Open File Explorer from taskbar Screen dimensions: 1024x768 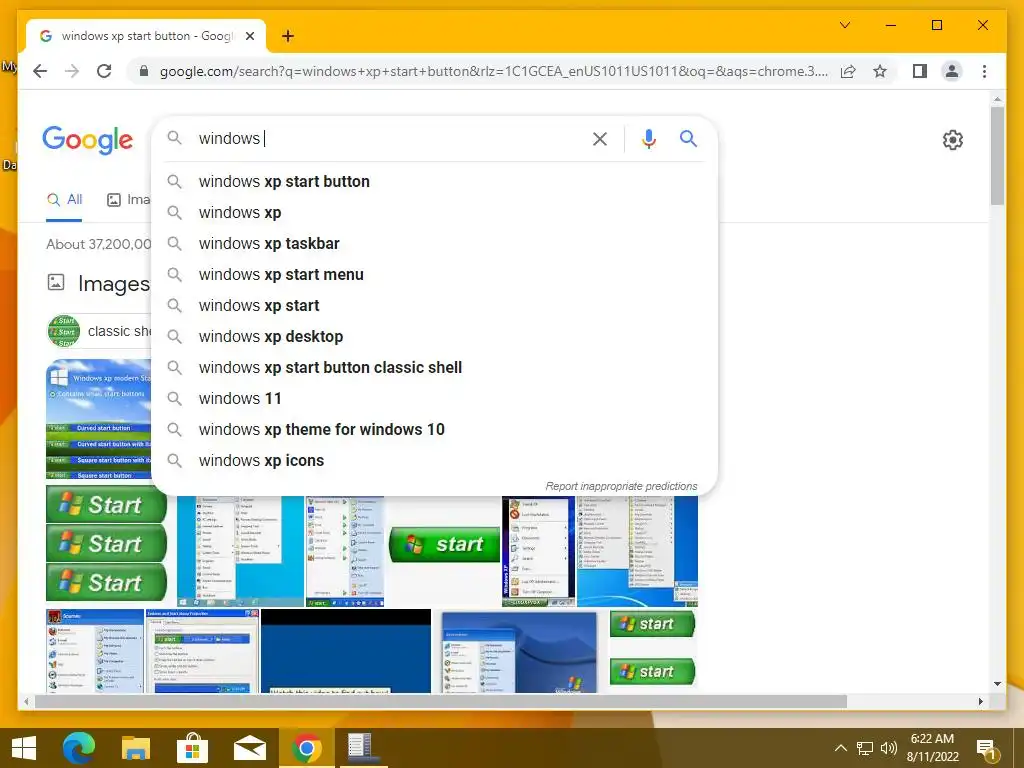coord(136,748)
